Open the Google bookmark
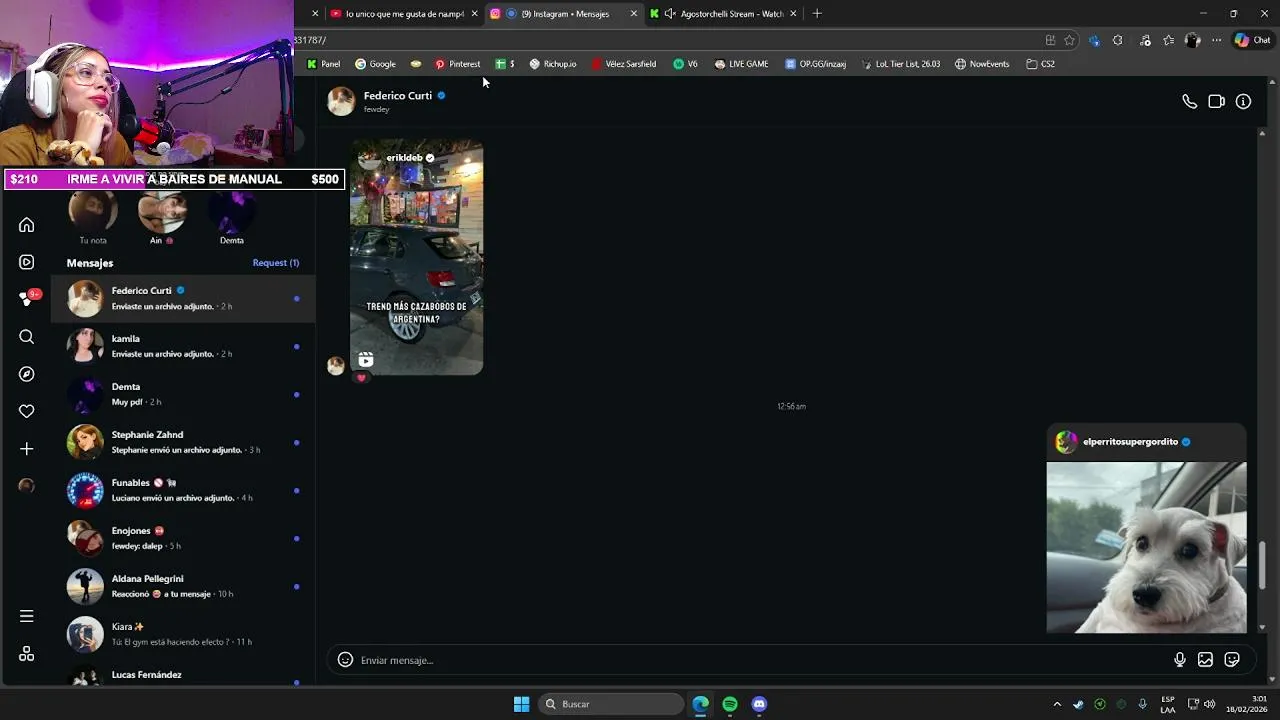The image size is (1280, 720). click(375, 64)
